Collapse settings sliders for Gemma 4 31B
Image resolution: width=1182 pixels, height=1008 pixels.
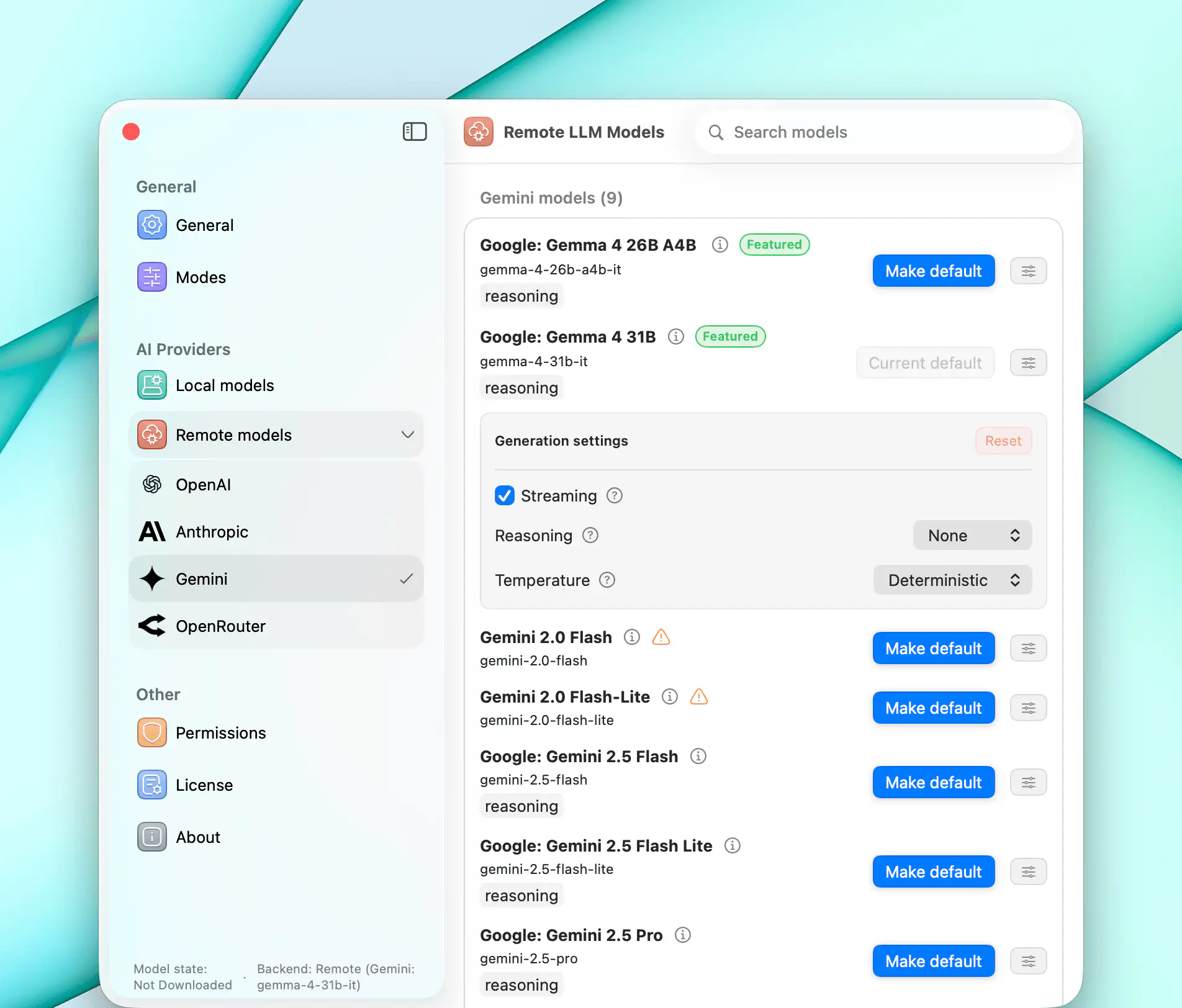(1029, 363)
